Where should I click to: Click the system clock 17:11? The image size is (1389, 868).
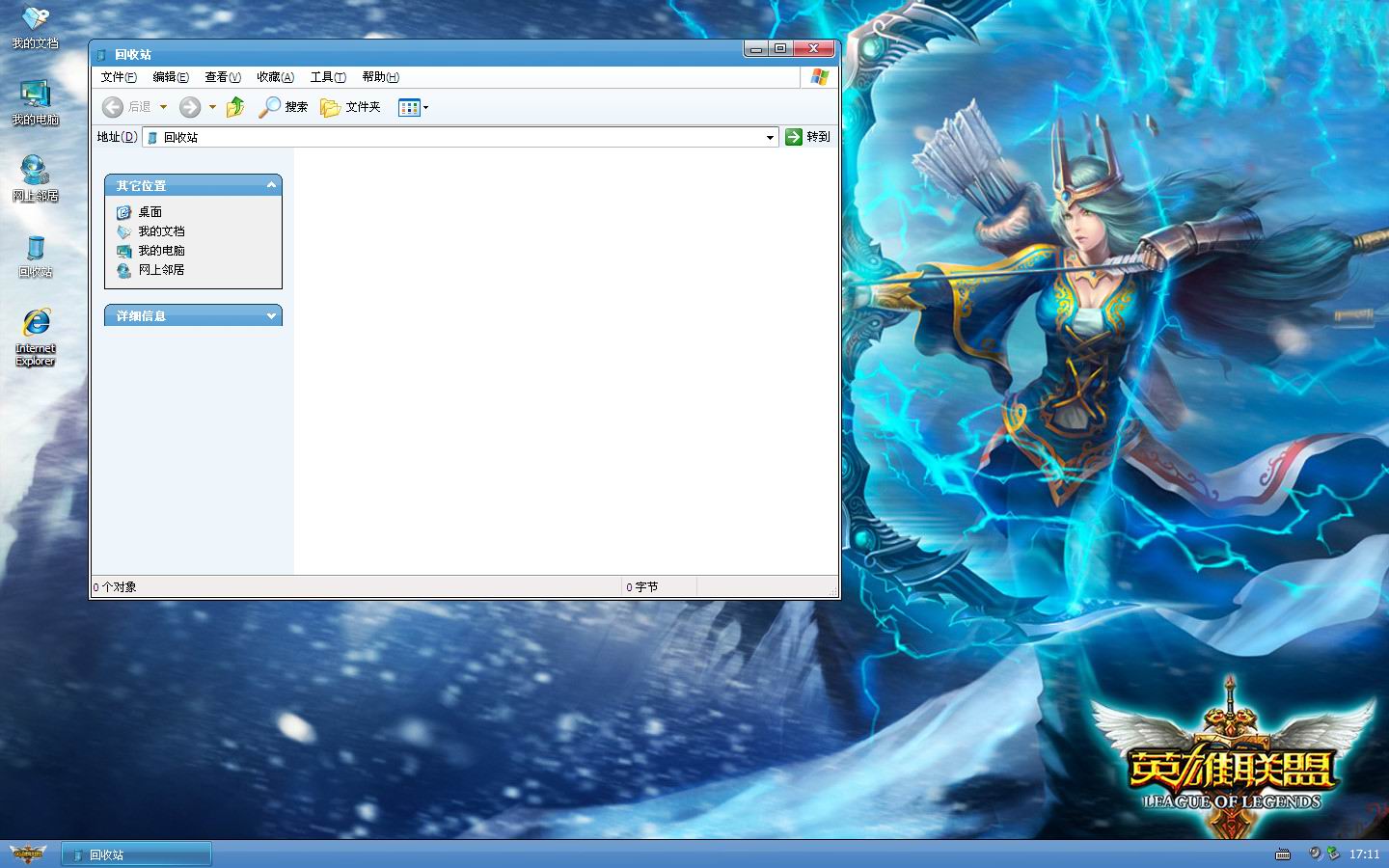point(1364,854)
